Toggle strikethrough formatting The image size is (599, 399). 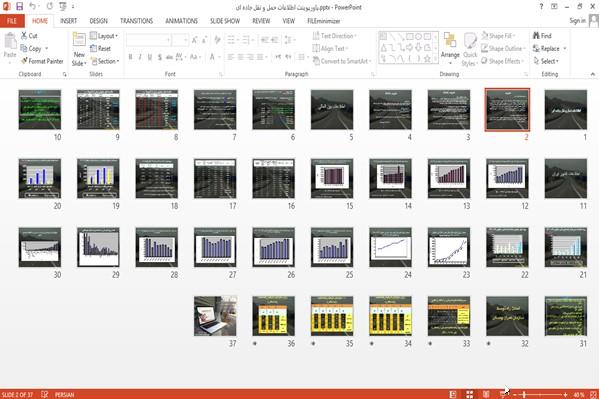tap(169, 57)
